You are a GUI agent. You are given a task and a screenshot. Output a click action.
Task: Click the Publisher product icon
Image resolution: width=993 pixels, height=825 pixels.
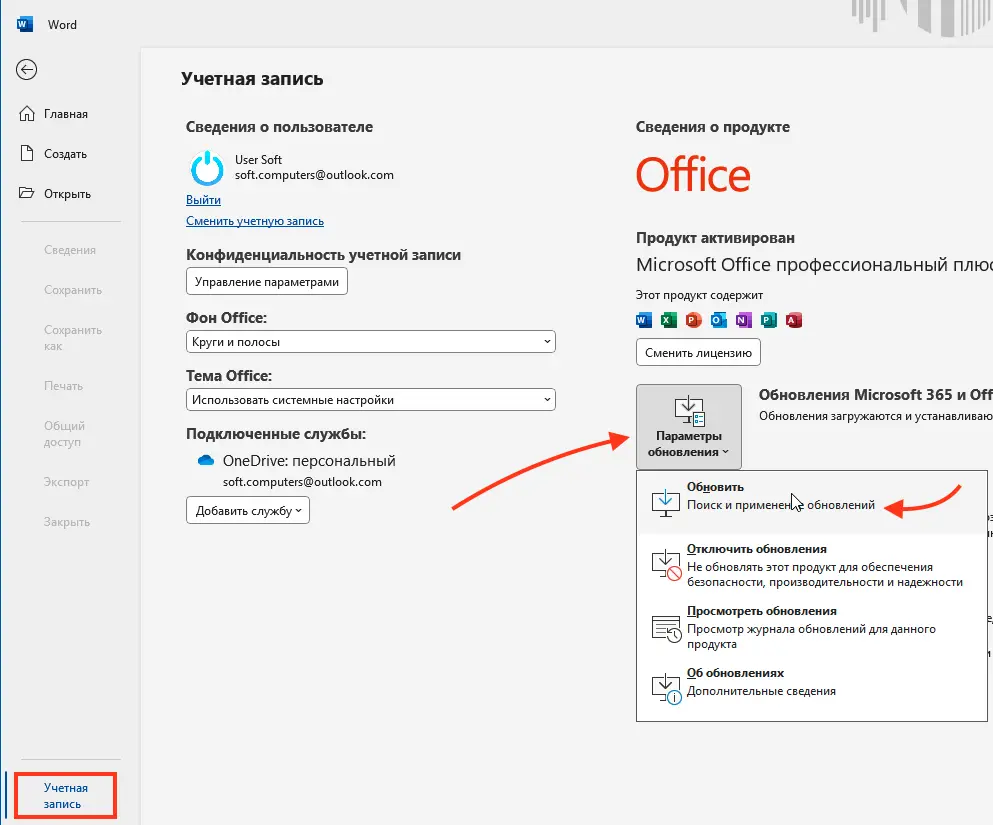click(769, 320)
